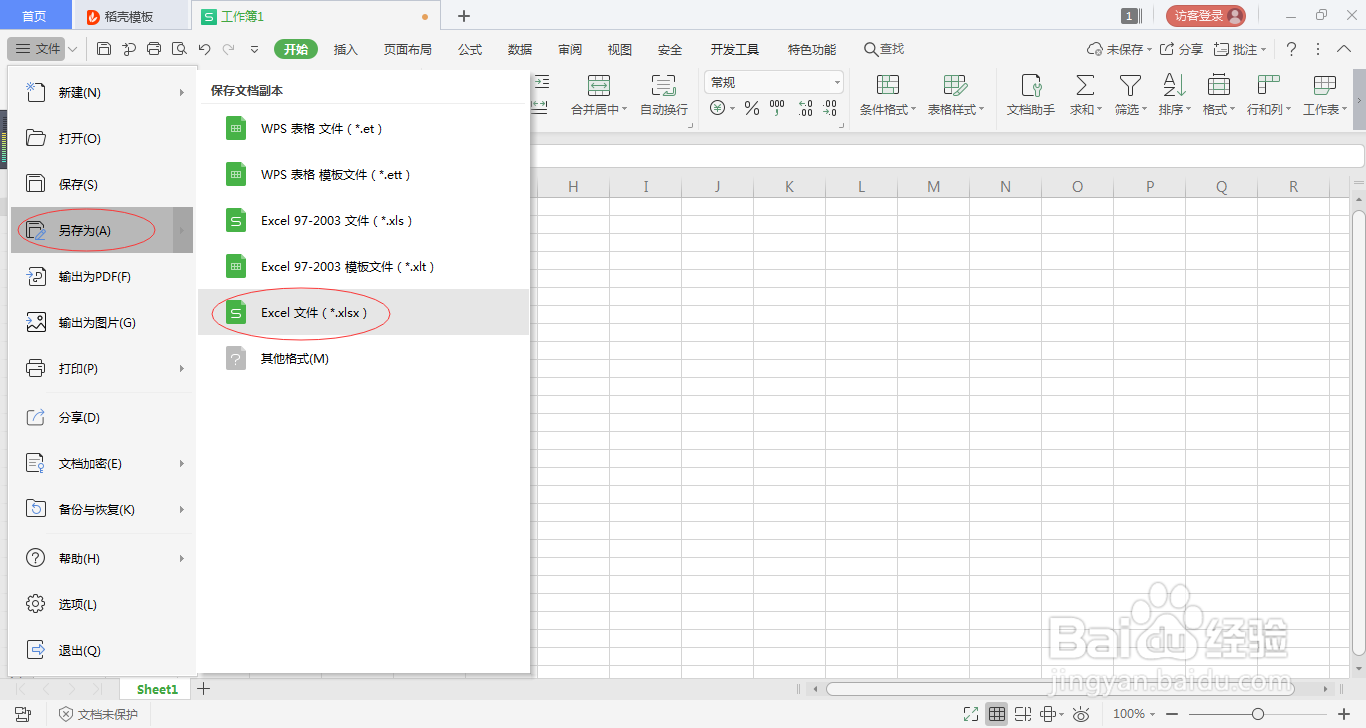Select 保存(S) in file menu

coord(101,185)
